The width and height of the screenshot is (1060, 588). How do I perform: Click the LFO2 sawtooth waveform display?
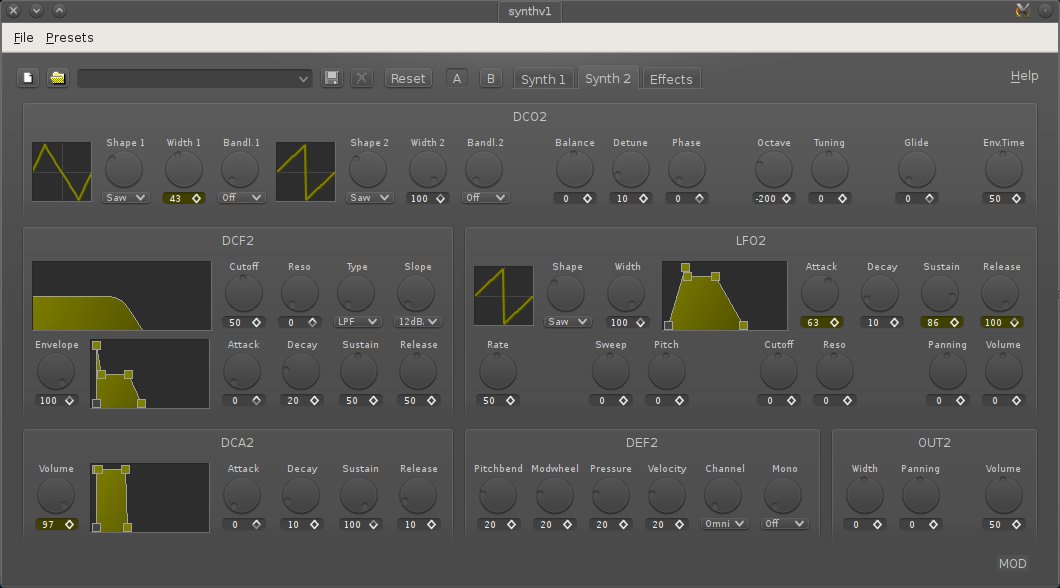(503, 295)
